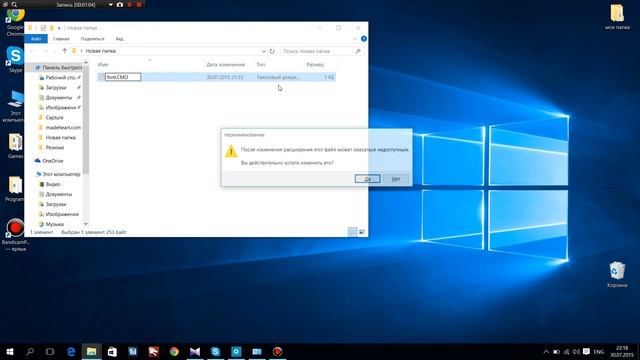Image resolution: width=640 pixels, height=360 pixels.
Task: Confirm the rename with the Да button
Action: click(367, 179)
